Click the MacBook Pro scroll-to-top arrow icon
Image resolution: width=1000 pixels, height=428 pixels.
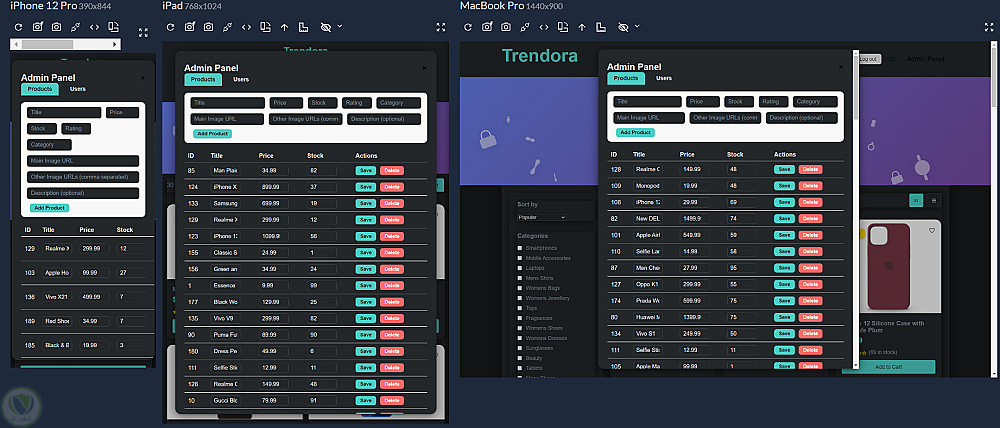pyautogui.click(x=582, y=27)
